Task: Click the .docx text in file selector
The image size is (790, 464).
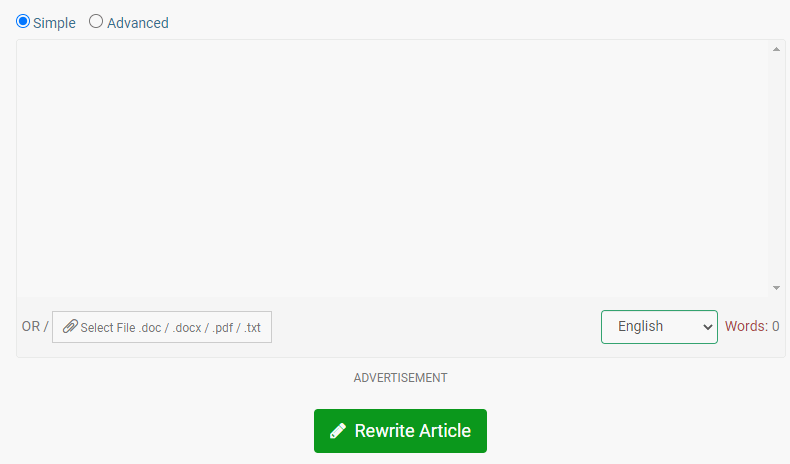Action: coord(187,328)
